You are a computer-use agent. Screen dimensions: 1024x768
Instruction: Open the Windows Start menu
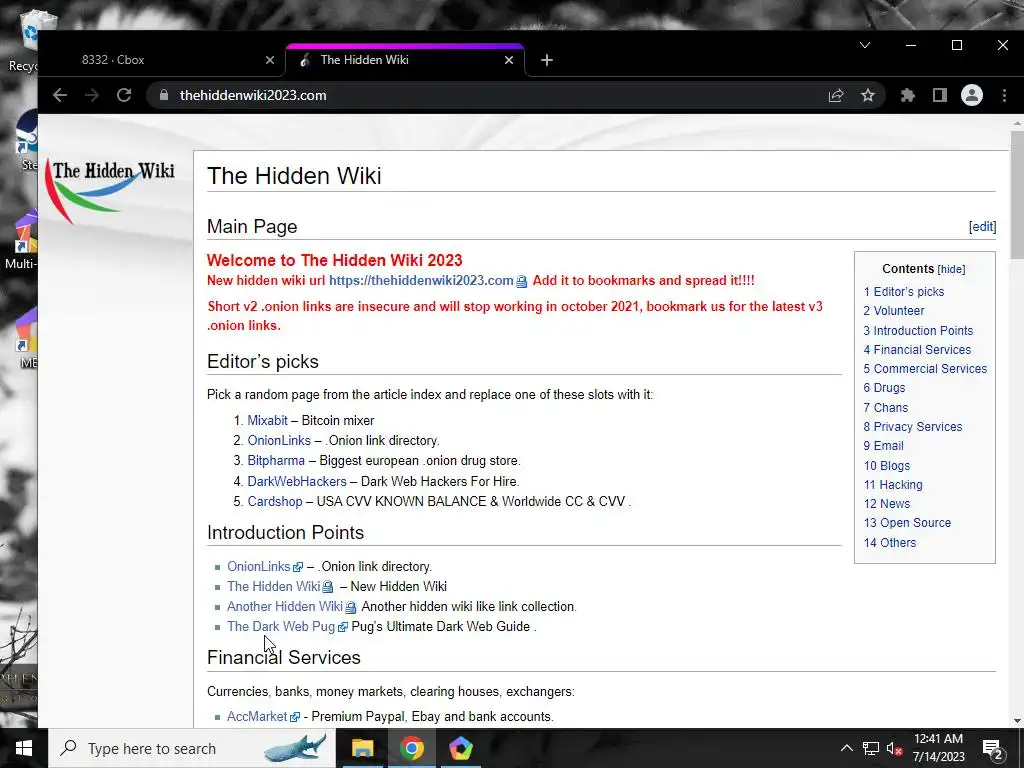point(24,748)
